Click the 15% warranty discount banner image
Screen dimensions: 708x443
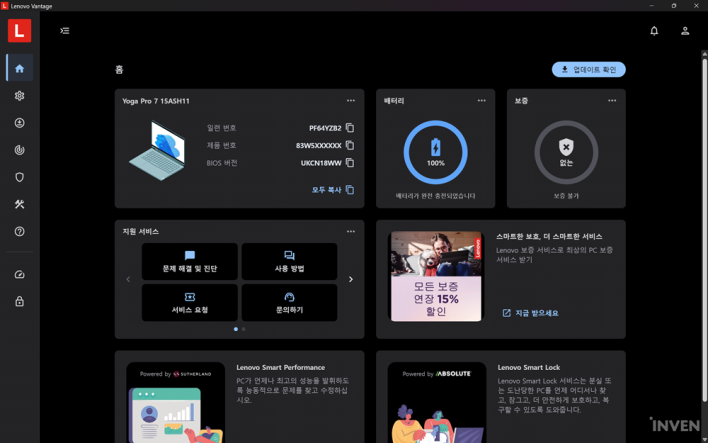coord(436,276)
